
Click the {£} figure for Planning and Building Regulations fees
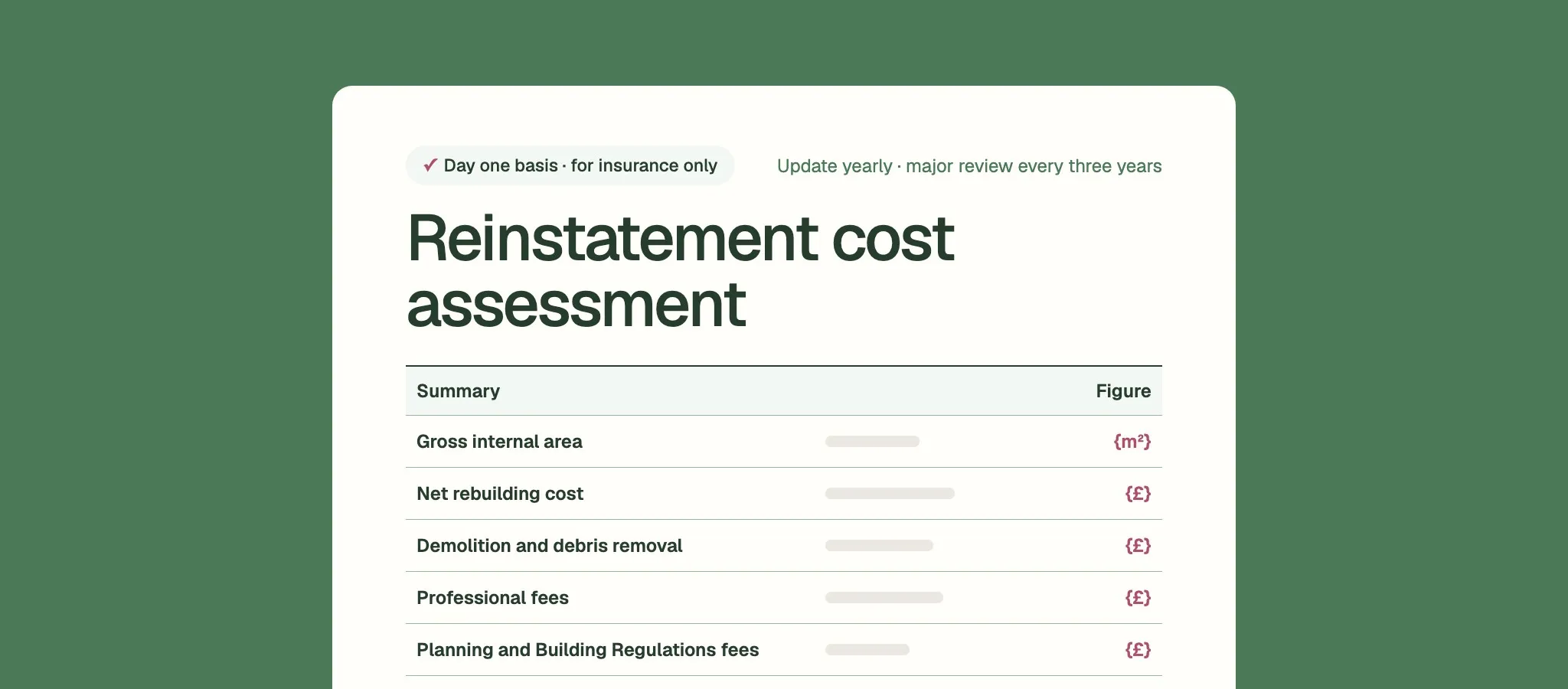[1138, 650]
